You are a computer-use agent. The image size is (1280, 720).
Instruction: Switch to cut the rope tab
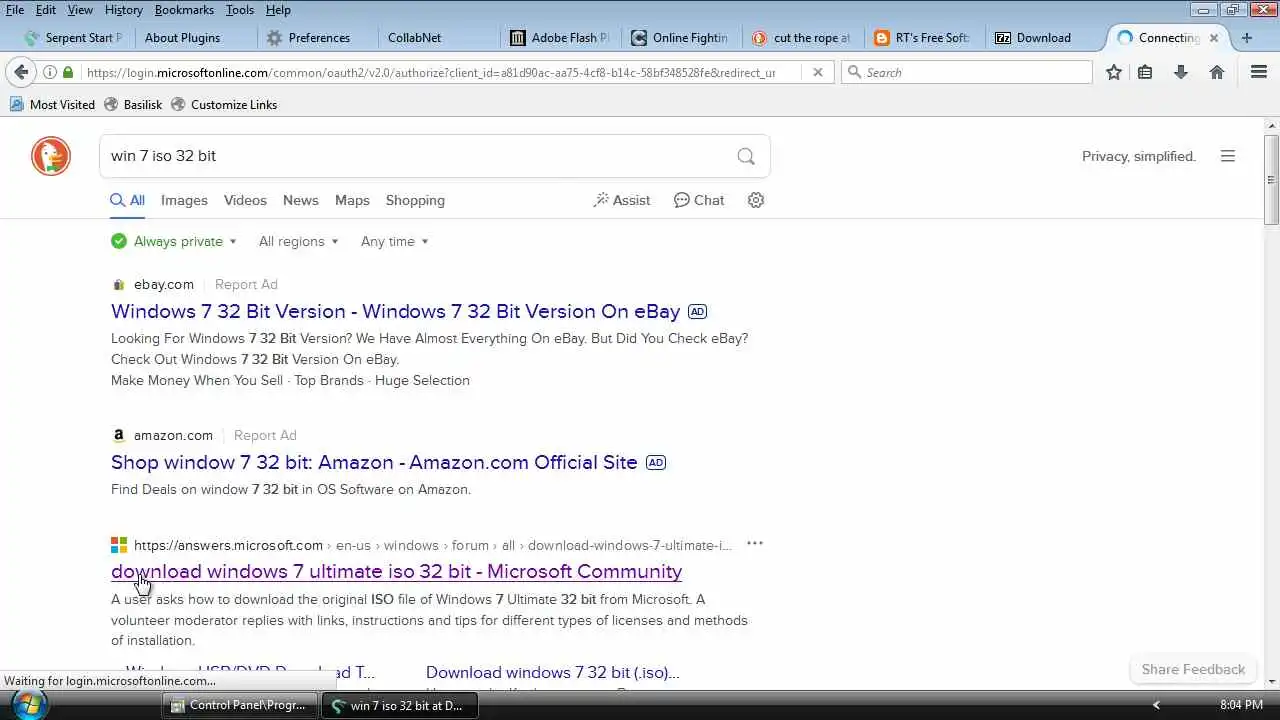802,38
